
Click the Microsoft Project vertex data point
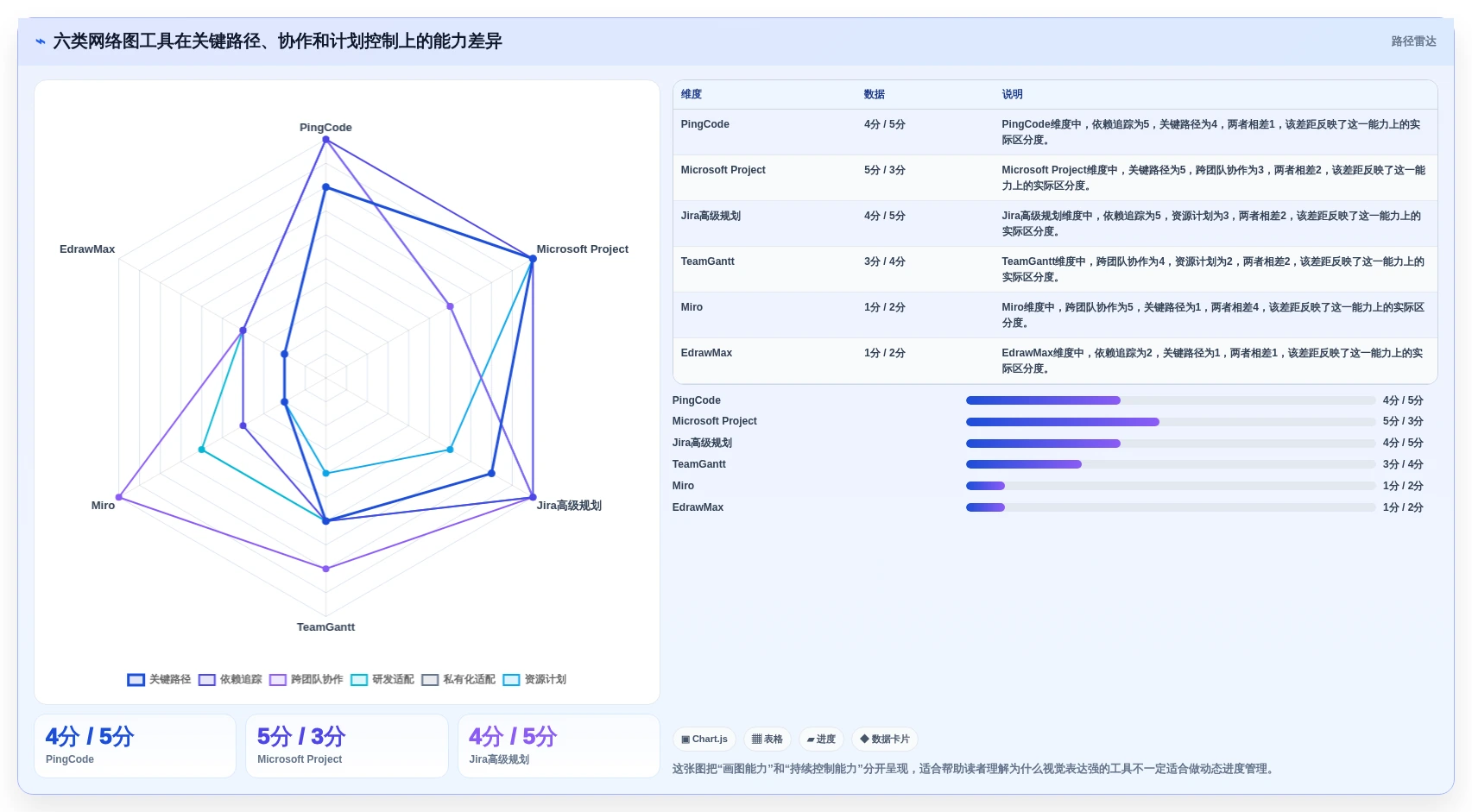click(x=532, y=259)
